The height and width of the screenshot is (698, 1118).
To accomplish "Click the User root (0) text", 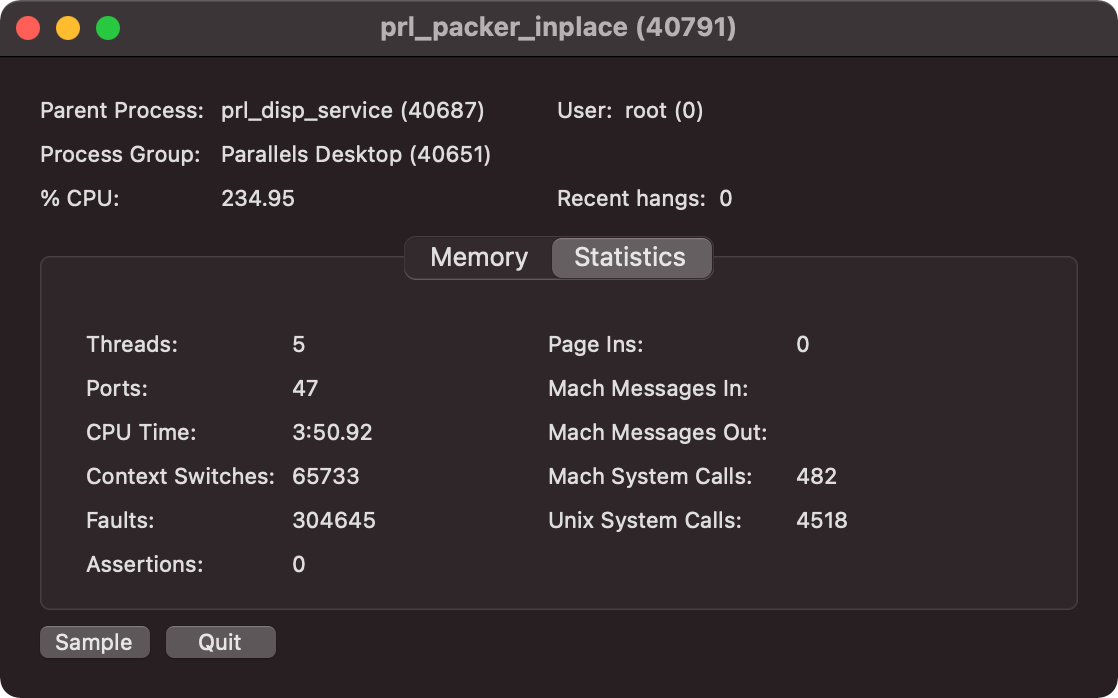I will 663,110.
